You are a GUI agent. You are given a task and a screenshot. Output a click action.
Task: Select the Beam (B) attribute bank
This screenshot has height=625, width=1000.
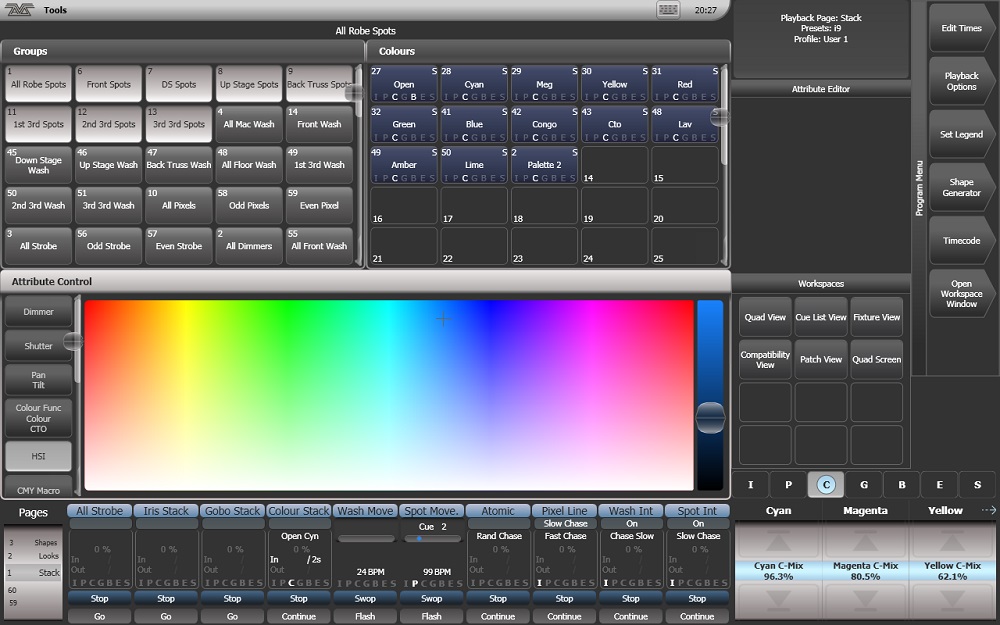pos(902,485)
